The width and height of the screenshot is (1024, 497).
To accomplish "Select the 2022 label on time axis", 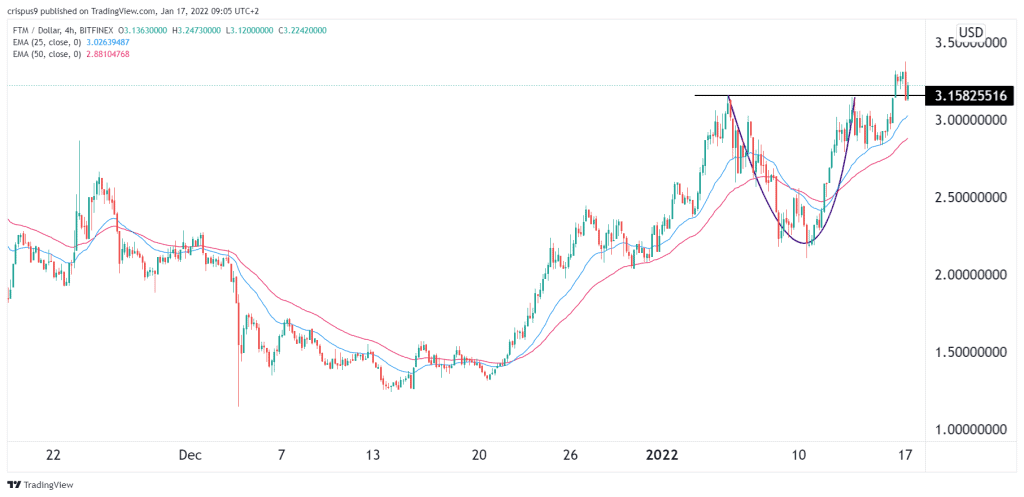I will 660,455.
